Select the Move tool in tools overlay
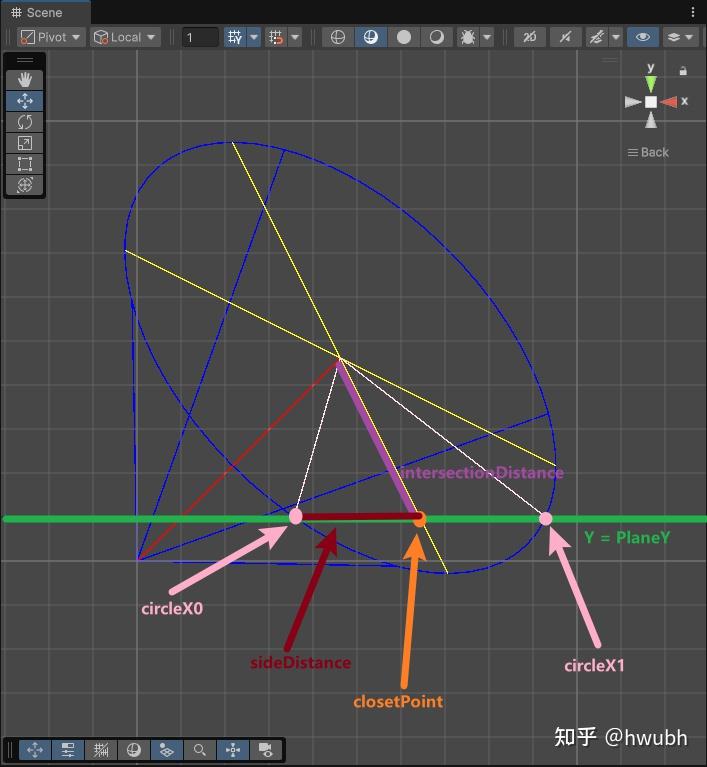The height and width of the screenshot is (767, 707). (x=24, y=101)
